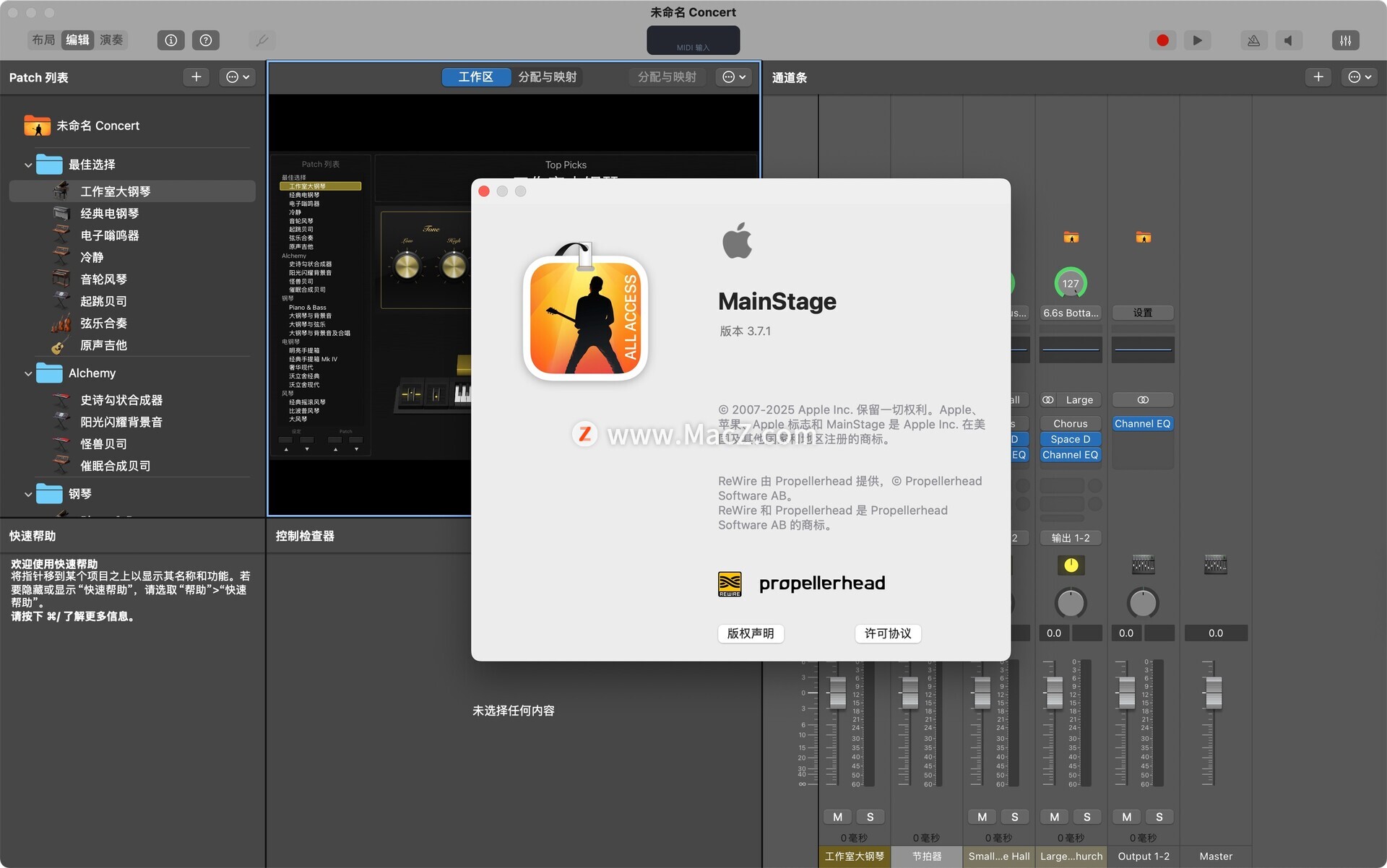Select the 未命名 Concert item
Image resolution: width=1387 pixels, height=868 pixels.
[x=98, y=126]
